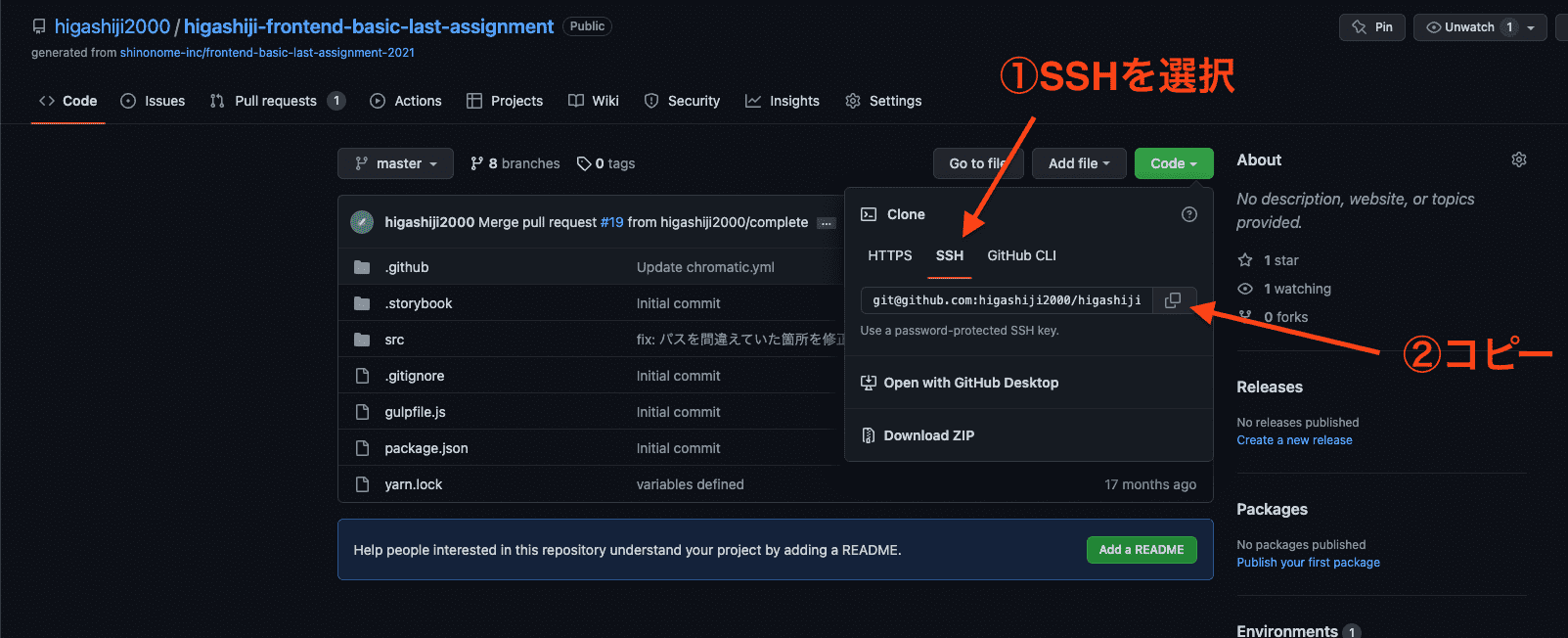This screenshot has height=638, width=1568.
Task: Open the Issues tab
Action: tap(153, 101)
